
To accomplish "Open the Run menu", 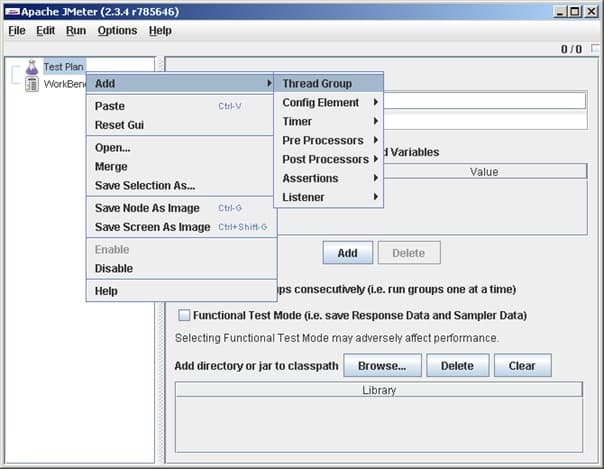I will 76,30.
